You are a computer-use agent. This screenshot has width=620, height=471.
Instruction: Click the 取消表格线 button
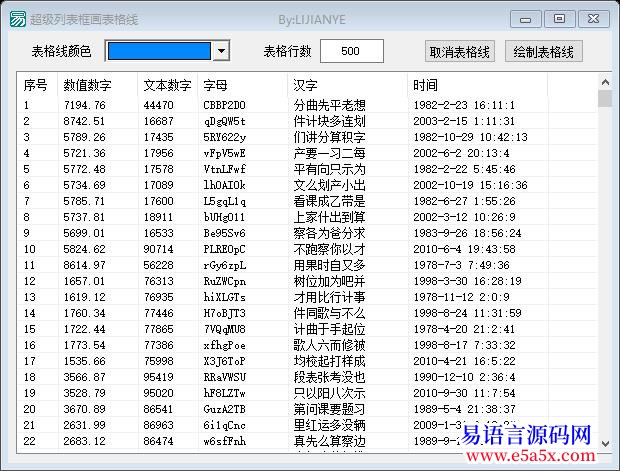pos(459,51)
